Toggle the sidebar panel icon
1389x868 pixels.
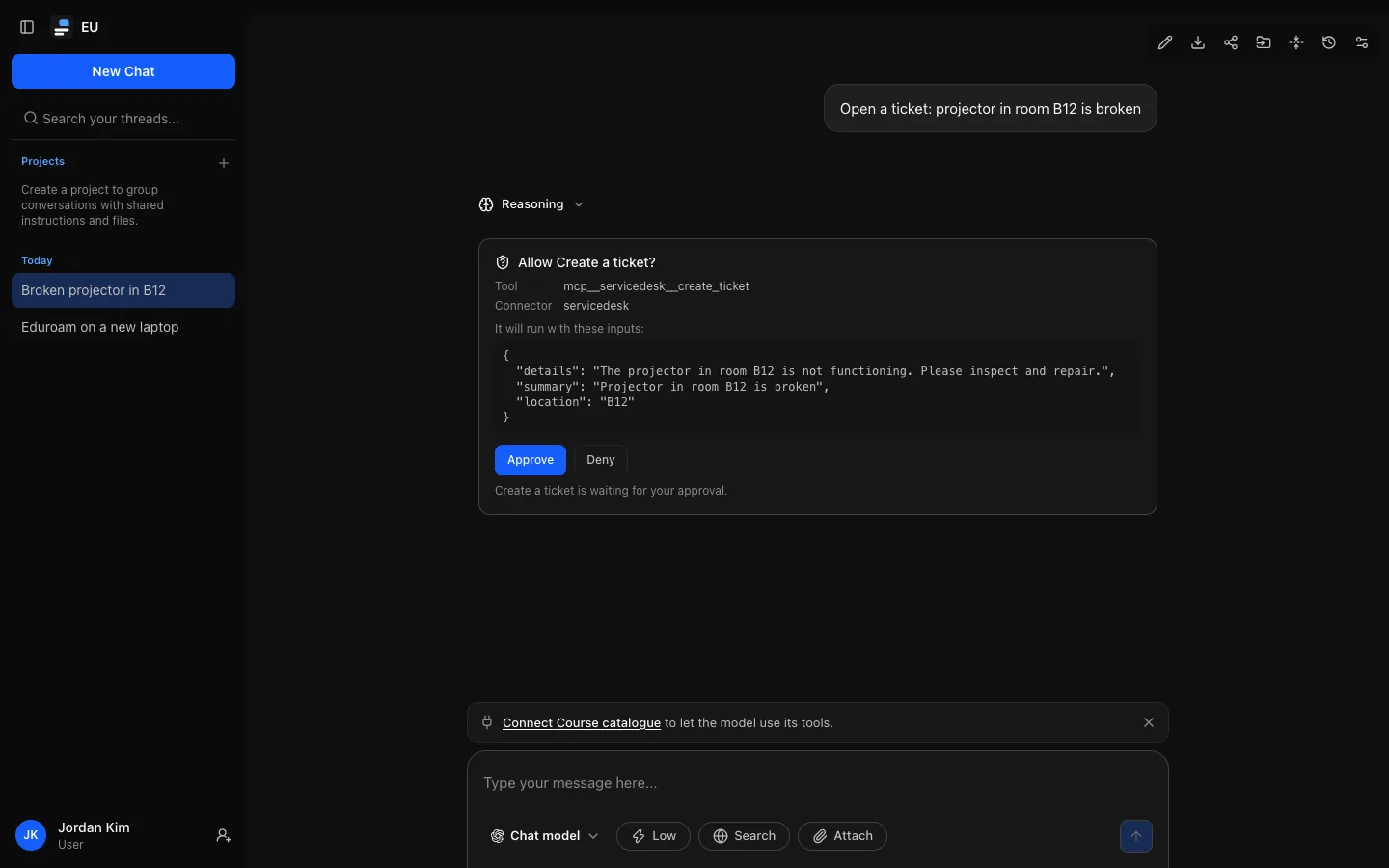click(x=27, y=27)
